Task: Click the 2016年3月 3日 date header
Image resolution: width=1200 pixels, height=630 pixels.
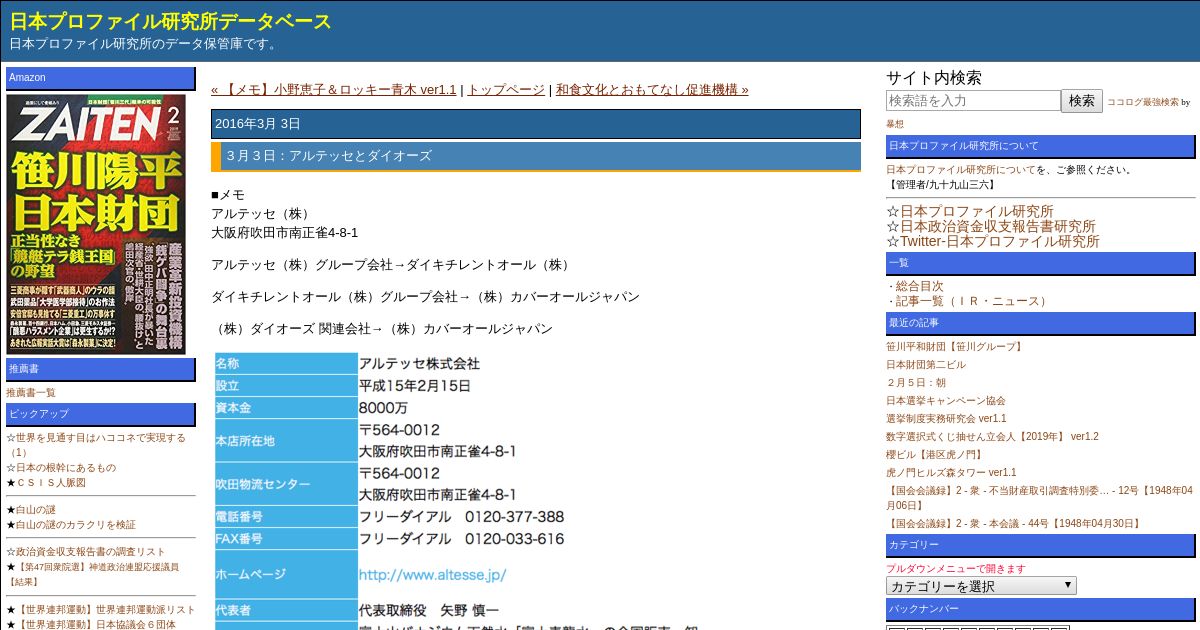Action: point(536,124)
